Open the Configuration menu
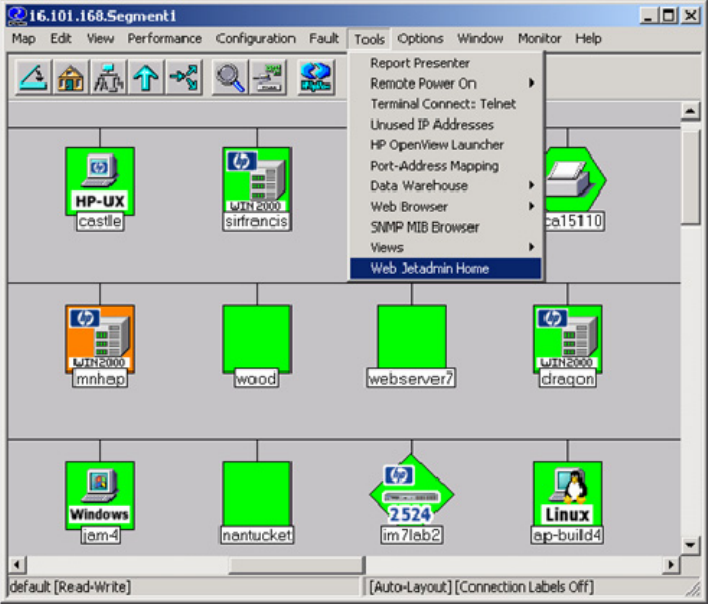The height and width of the screenshot is (604, 708). pos(256,39)
